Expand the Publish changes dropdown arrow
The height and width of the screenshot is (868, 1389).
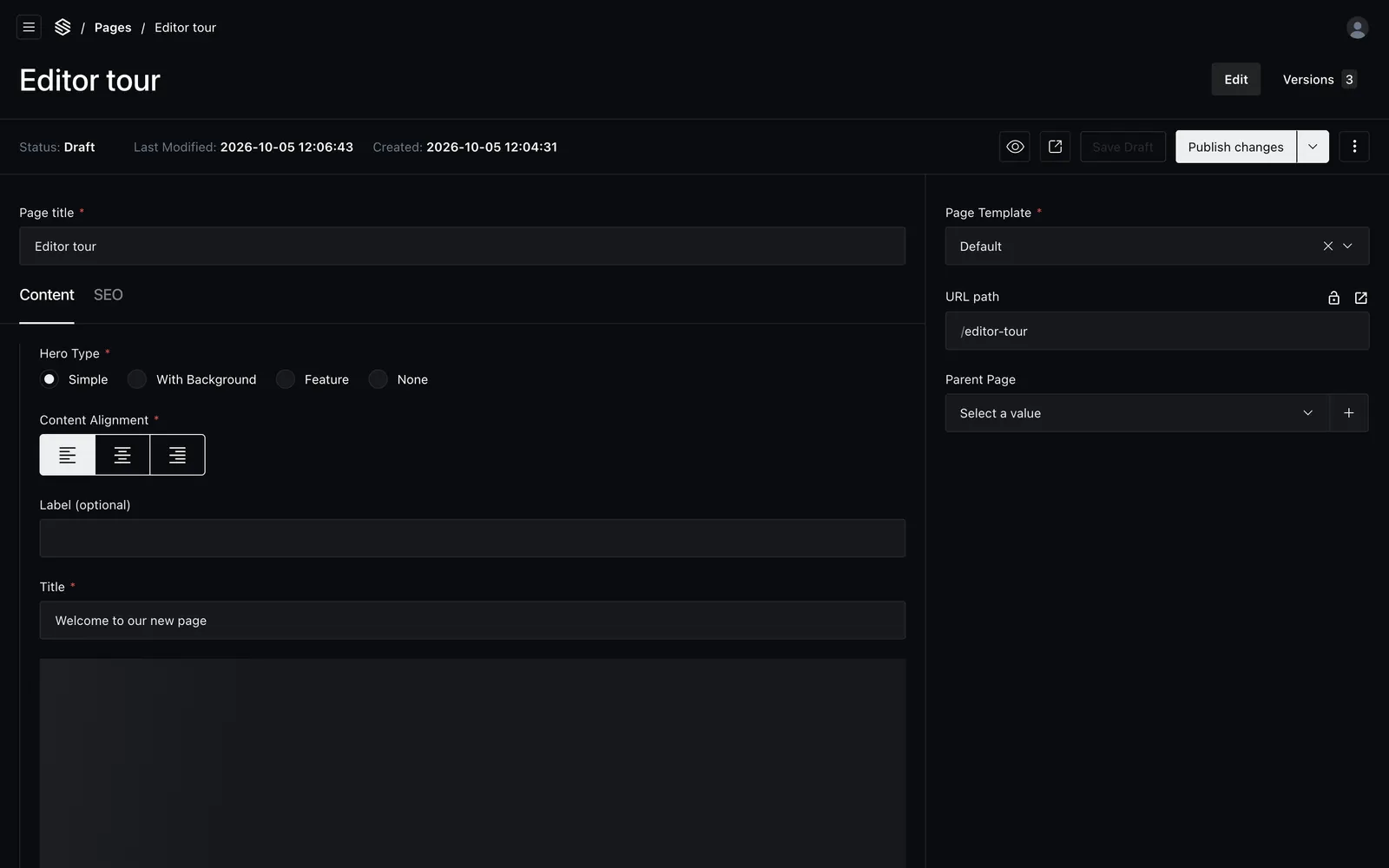click(x=1313, y=147)
